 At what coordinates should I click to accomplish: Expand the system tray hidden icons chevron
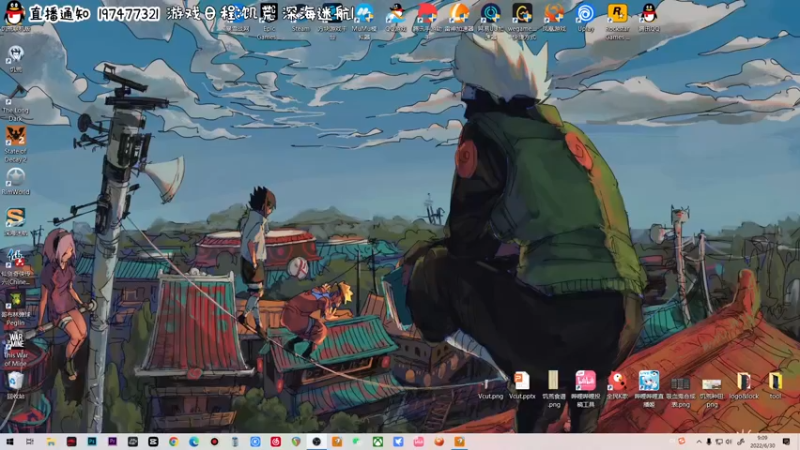(698, 442)
